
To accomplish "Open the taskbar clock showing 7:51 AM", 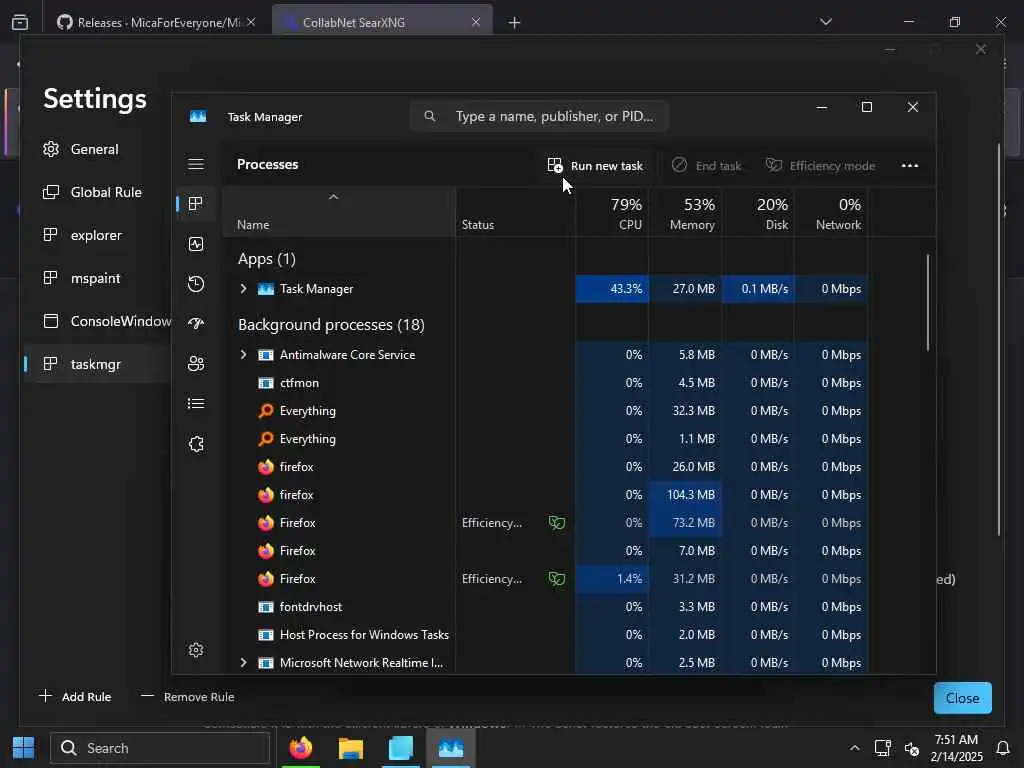I will point(956,748).
